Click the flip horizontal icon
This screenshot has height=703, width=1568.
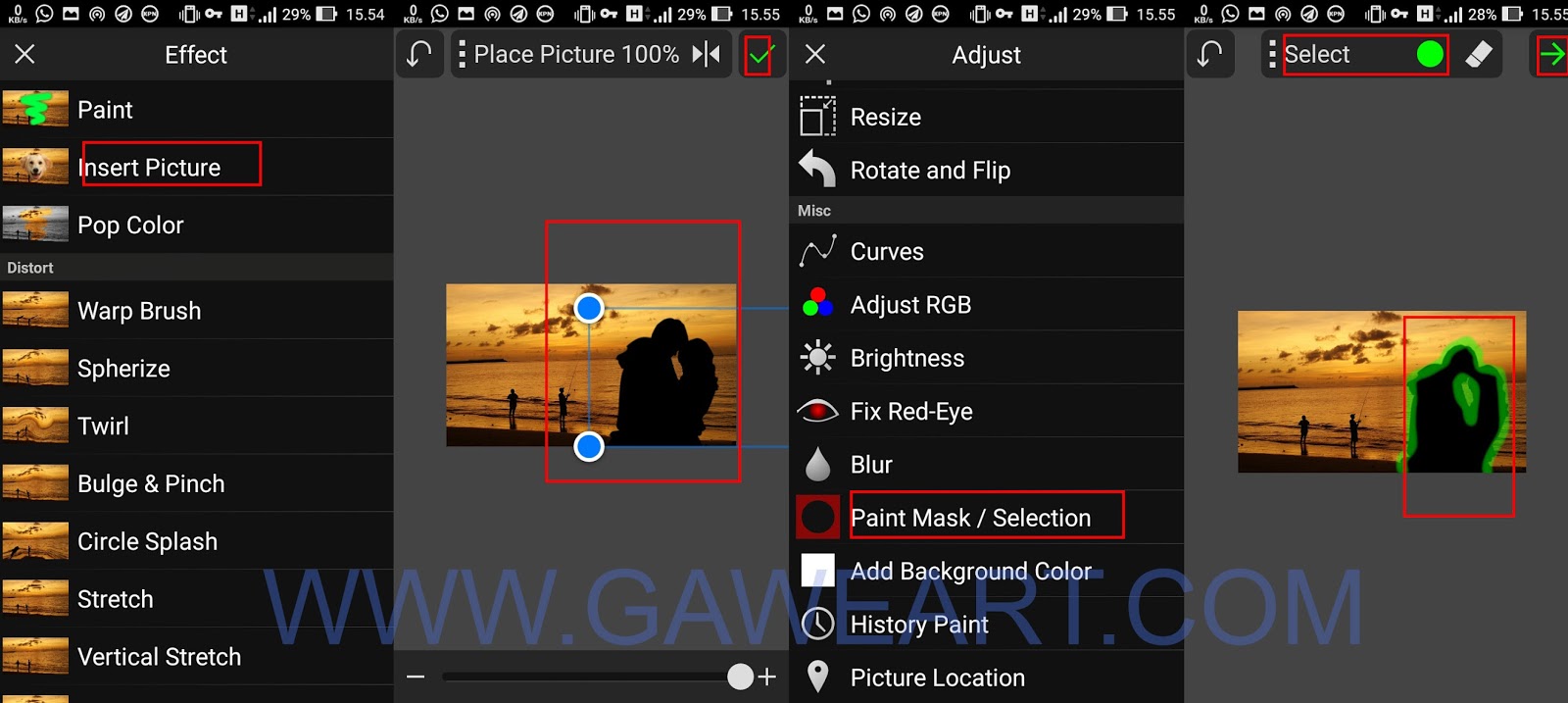pyautogui.click(x=707, y=55)
